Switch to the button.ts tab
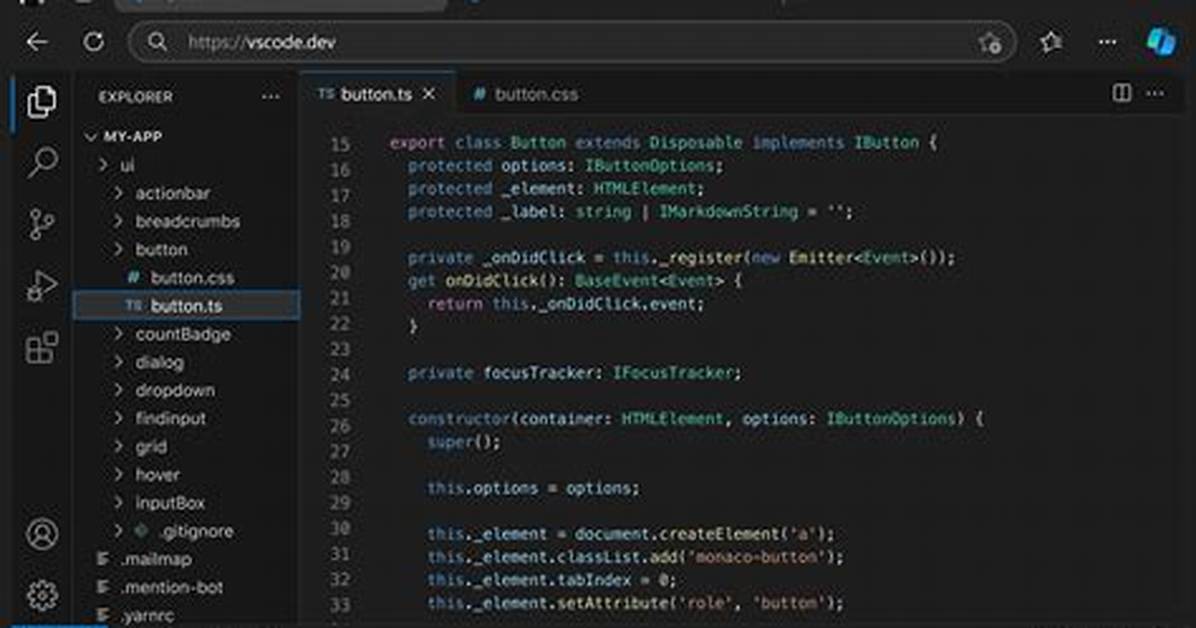The image size is (1196, 628). click(x=377, y=94)
